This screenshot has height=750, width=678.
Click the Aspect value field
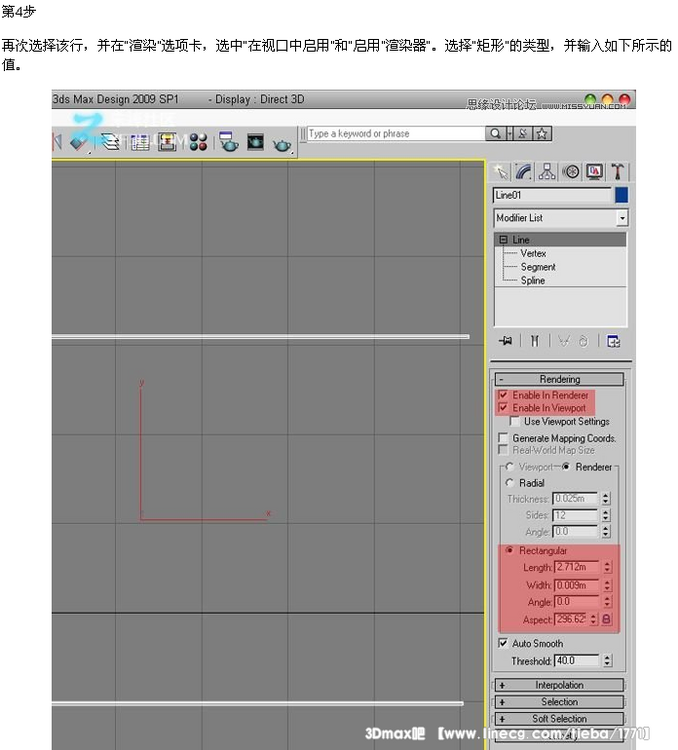[x=571, y=619]
